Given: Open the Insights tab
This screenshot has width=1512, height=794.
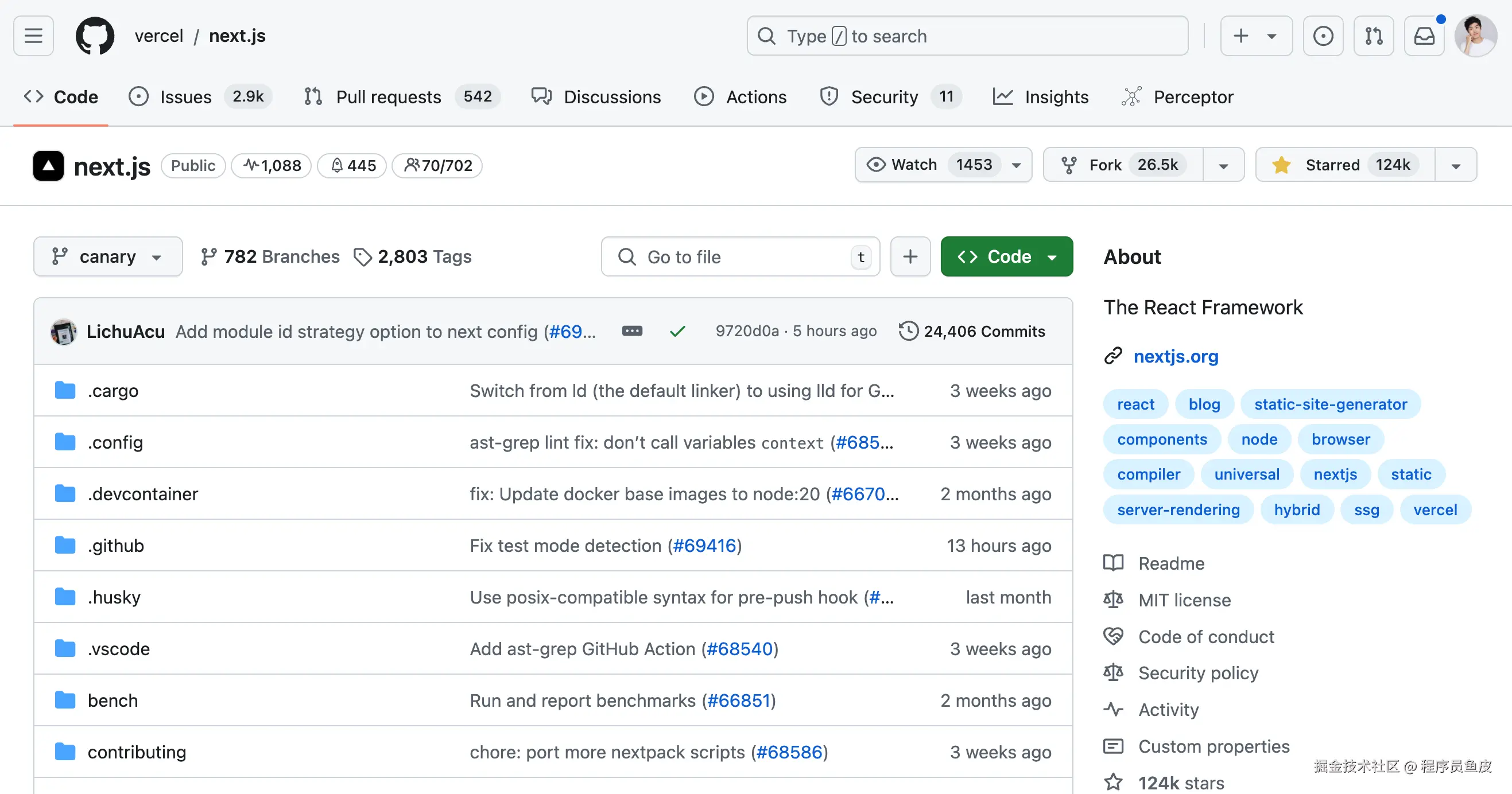Looking at the screenshot, I should point(1041,97).
